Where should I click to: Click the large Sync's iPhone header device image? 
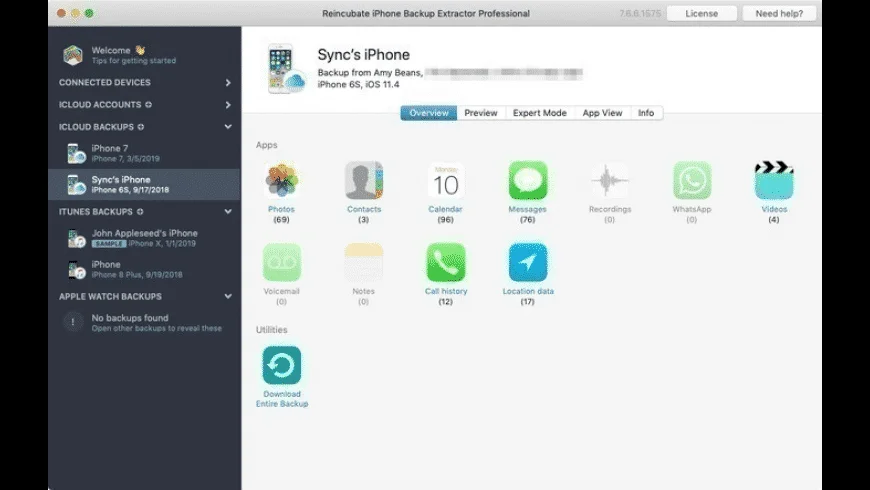pyautogui.click(x=286, y=69)
